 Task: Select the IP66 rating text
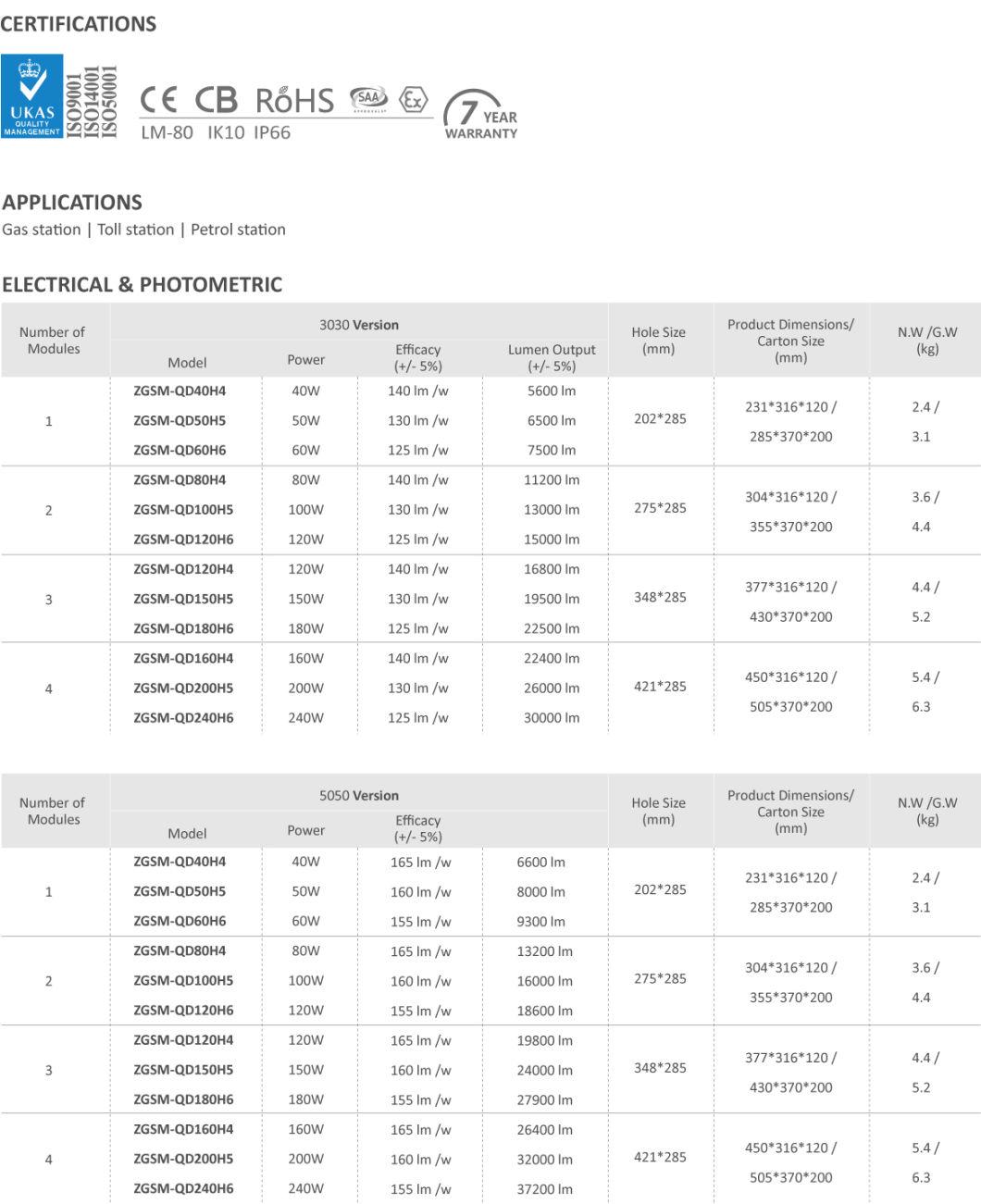(x=272, y=132)
